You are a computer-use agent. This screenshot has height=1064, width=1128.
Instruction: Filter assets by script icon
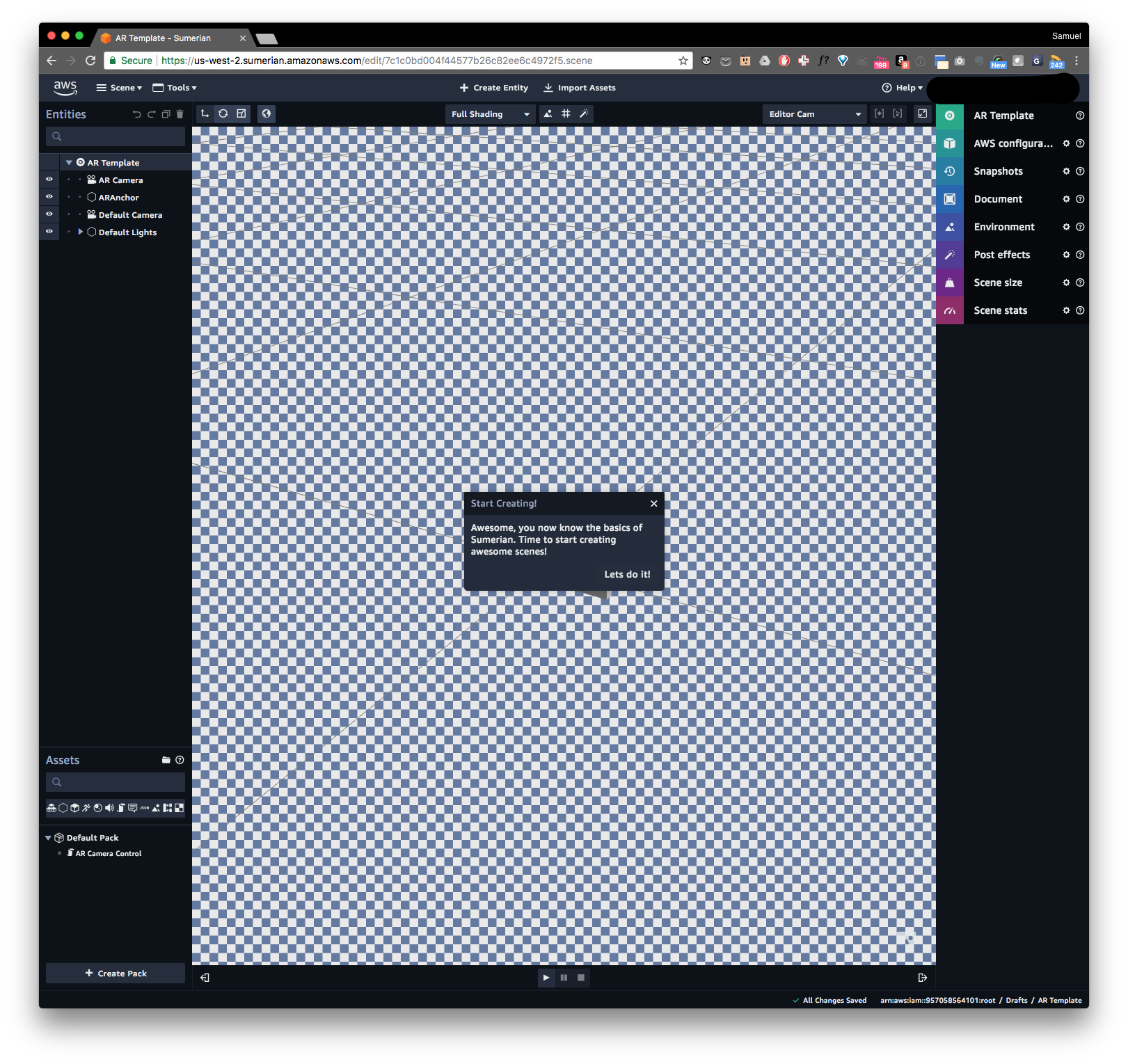click(x=121, y=808)
